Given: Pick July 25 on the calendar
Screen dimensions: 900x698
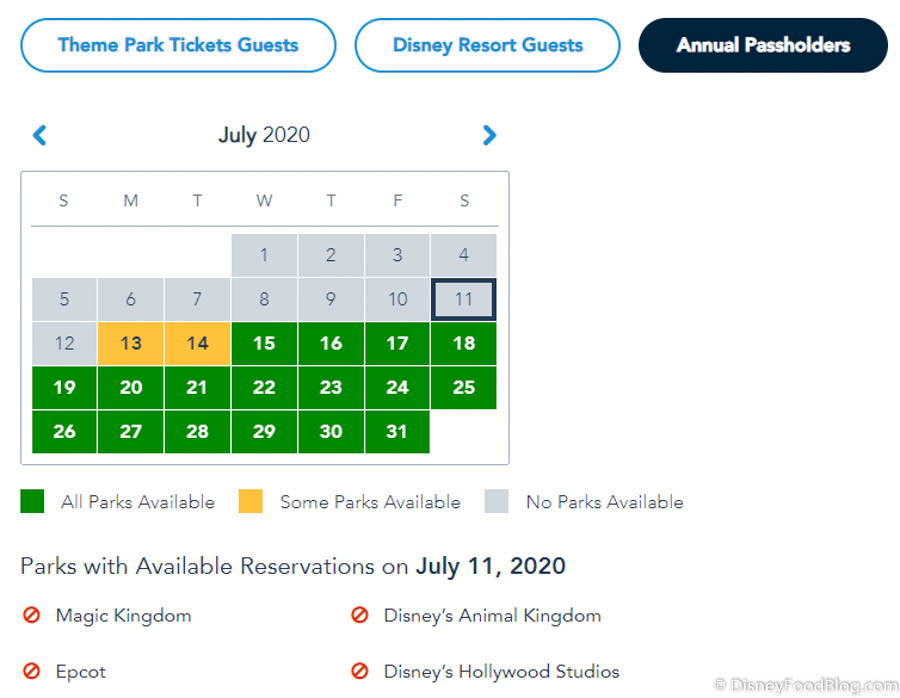Looking at the screenshot, I should pyautogui.click(x=464, y=387).
